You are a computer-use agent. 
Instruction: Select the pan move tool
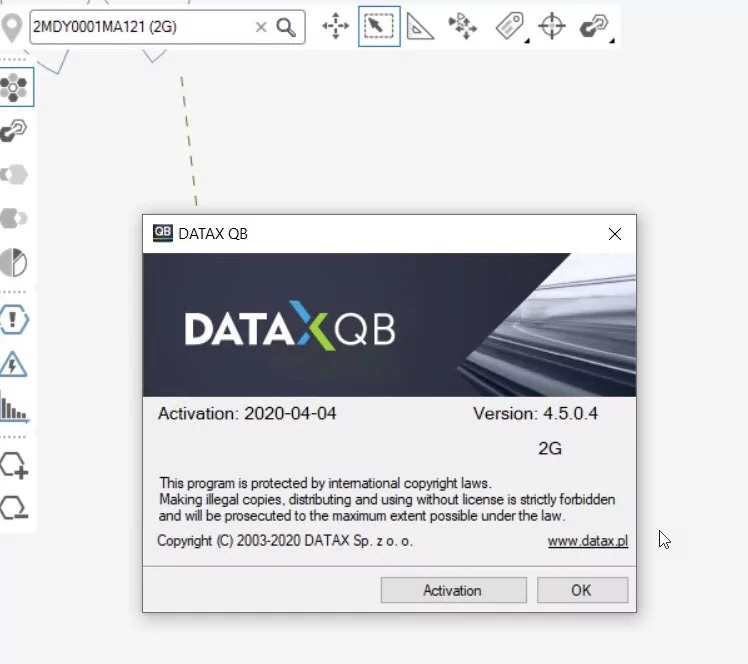[x=335, y=26]
